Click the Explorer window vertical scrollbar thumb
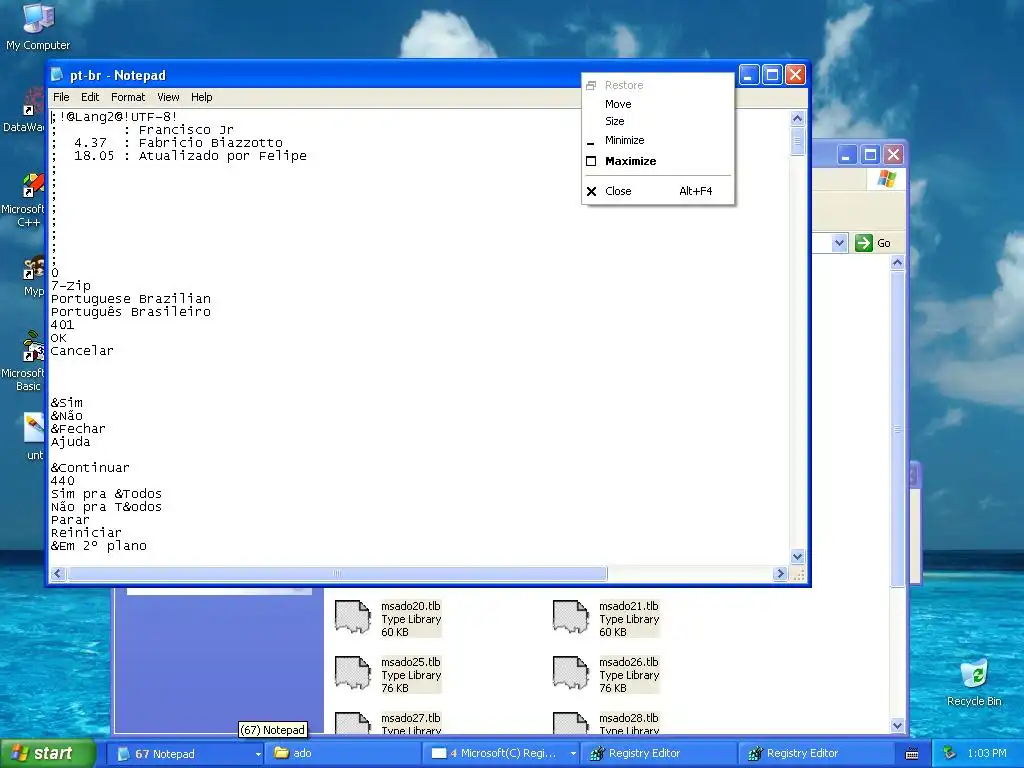 tap(897, 429)
